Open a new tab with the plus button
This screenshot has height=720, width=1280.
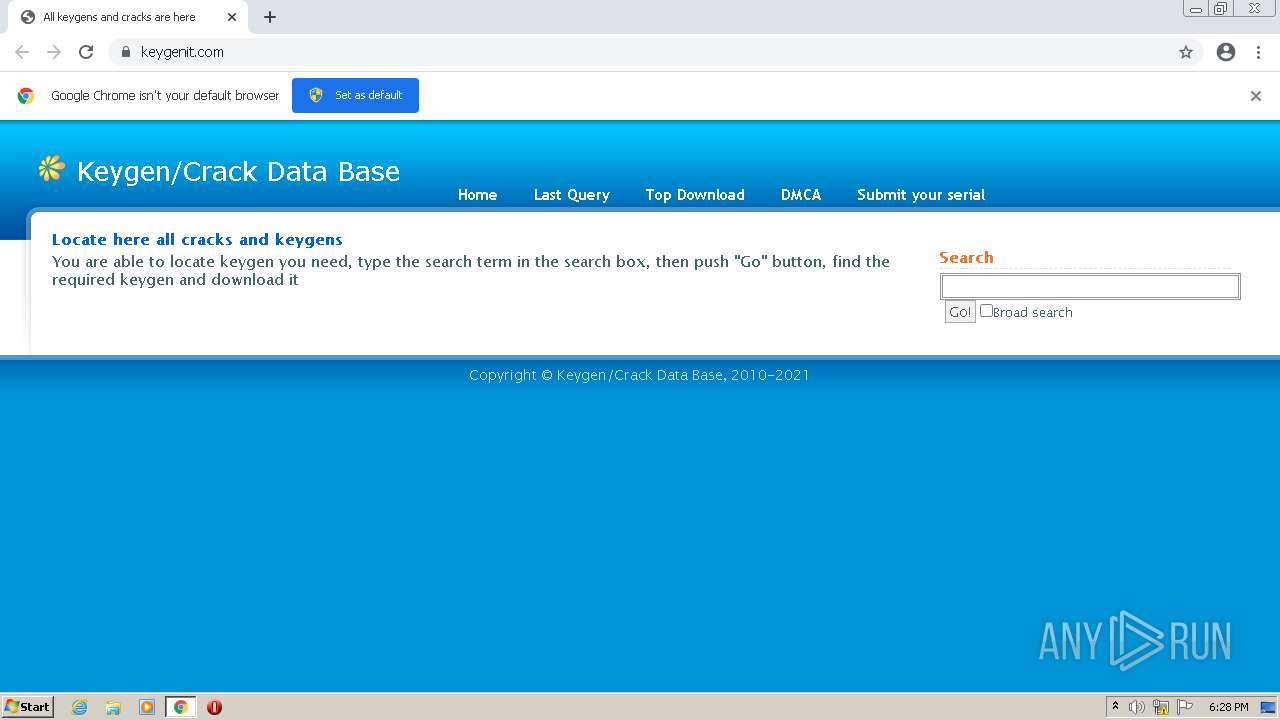[270, 17]
